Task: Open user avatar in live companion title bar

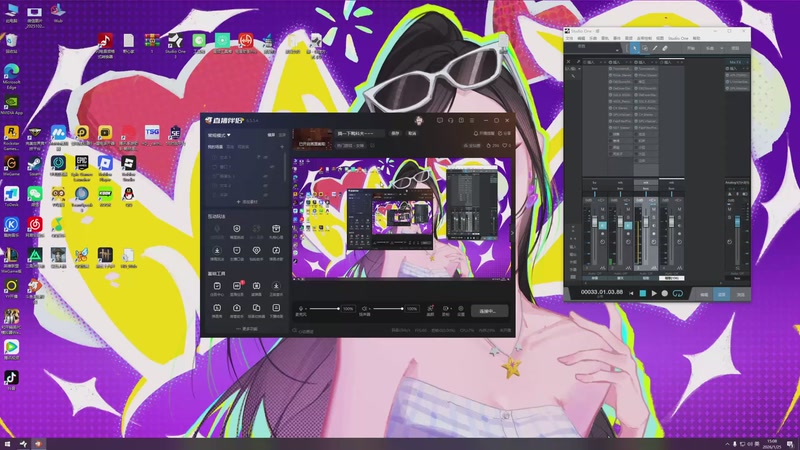Action: coord(419,120)
